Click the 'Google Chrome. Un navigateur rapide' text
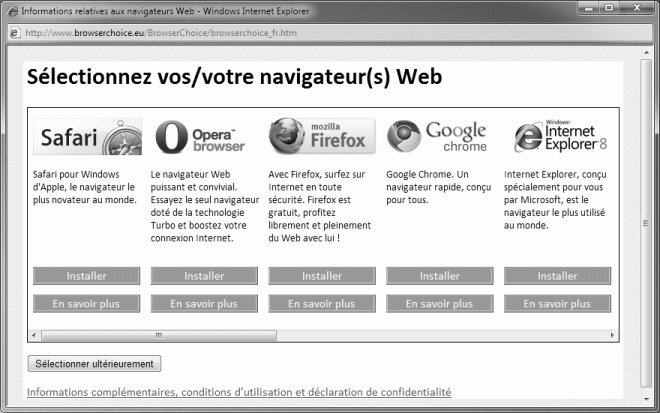 [439, 187]
